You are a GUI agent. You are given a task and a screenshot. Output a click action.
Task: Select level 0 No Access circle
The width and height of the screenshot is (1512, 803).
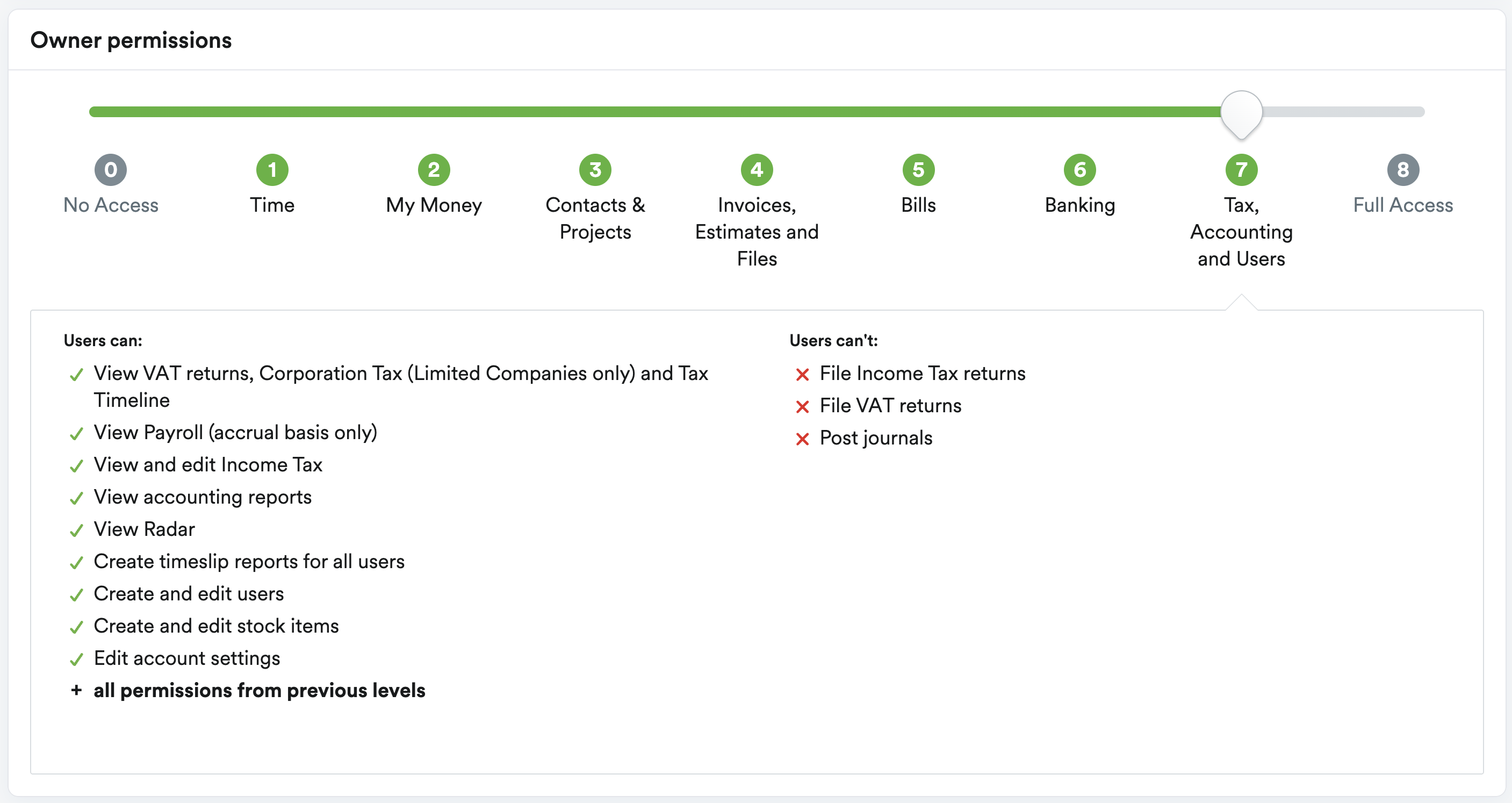111,170
